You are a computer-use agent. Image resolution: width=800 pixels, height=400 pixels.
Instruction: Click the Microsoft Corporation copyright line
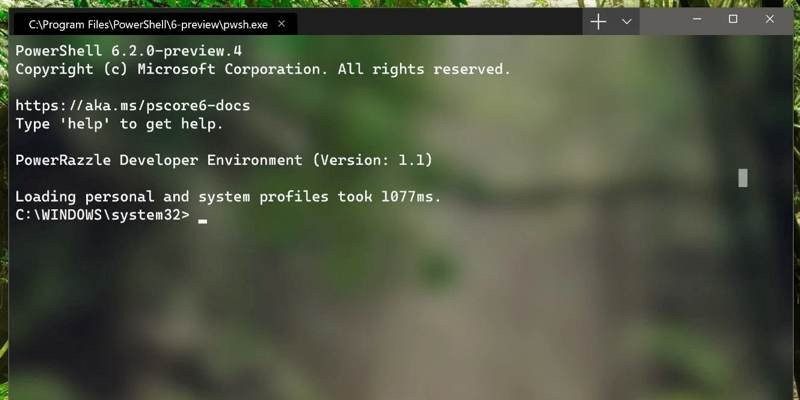pyautogui.click(x=262, y=69)
